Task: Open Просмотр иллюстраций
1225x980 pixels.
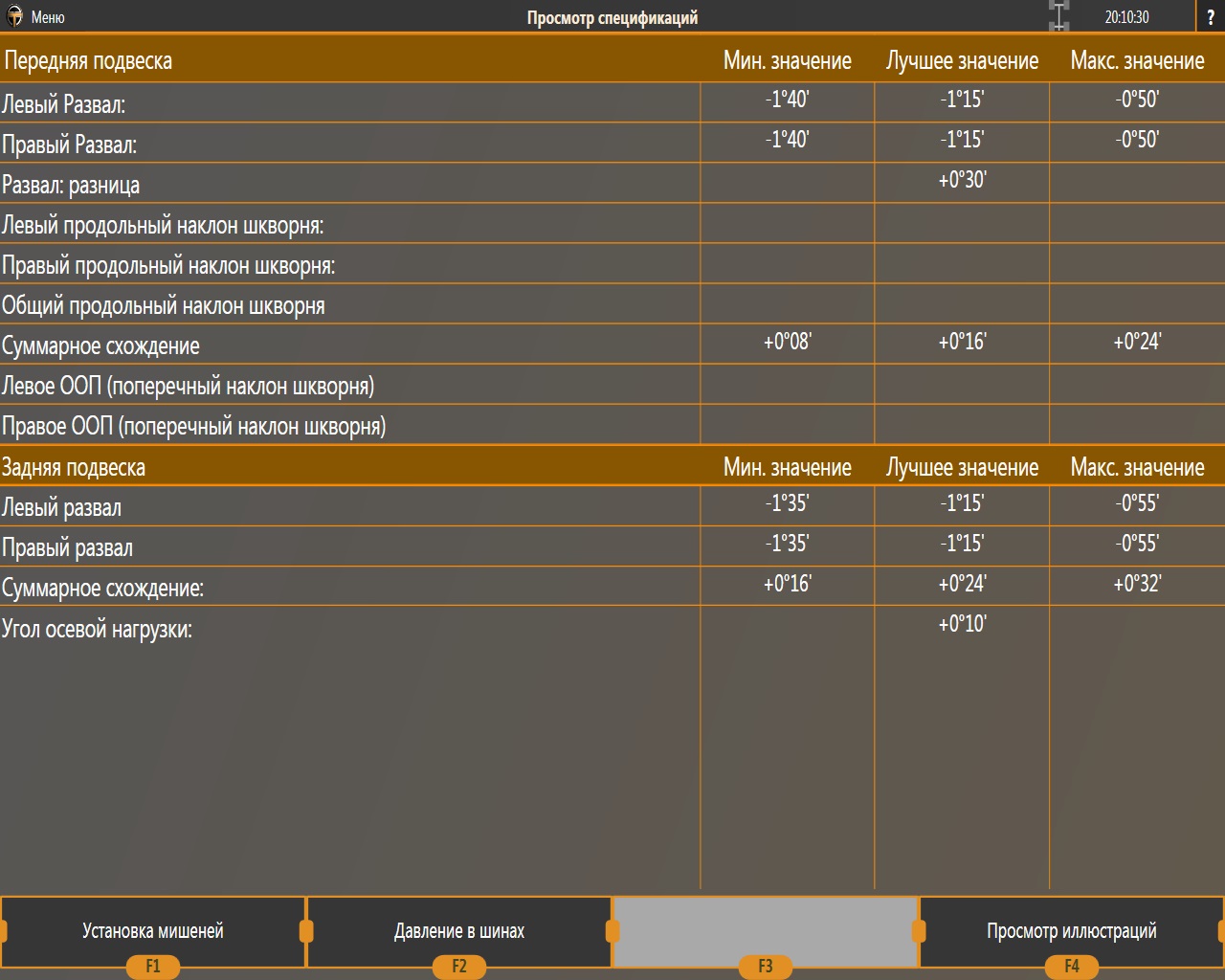Action: point(1071,931)
